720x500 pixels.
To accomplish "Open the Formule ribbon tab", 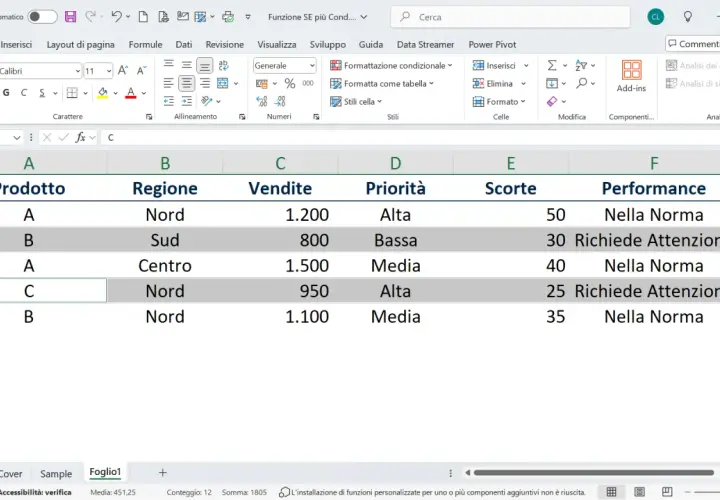I will tap(146, 45).
